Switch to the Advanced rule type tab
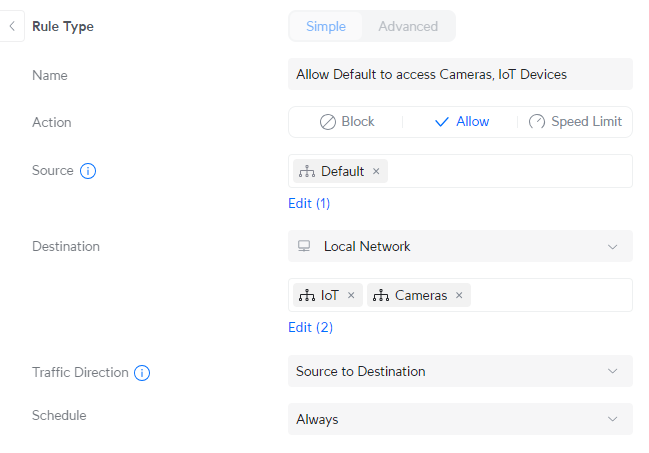The image size is (649, 453). (408, 26)
